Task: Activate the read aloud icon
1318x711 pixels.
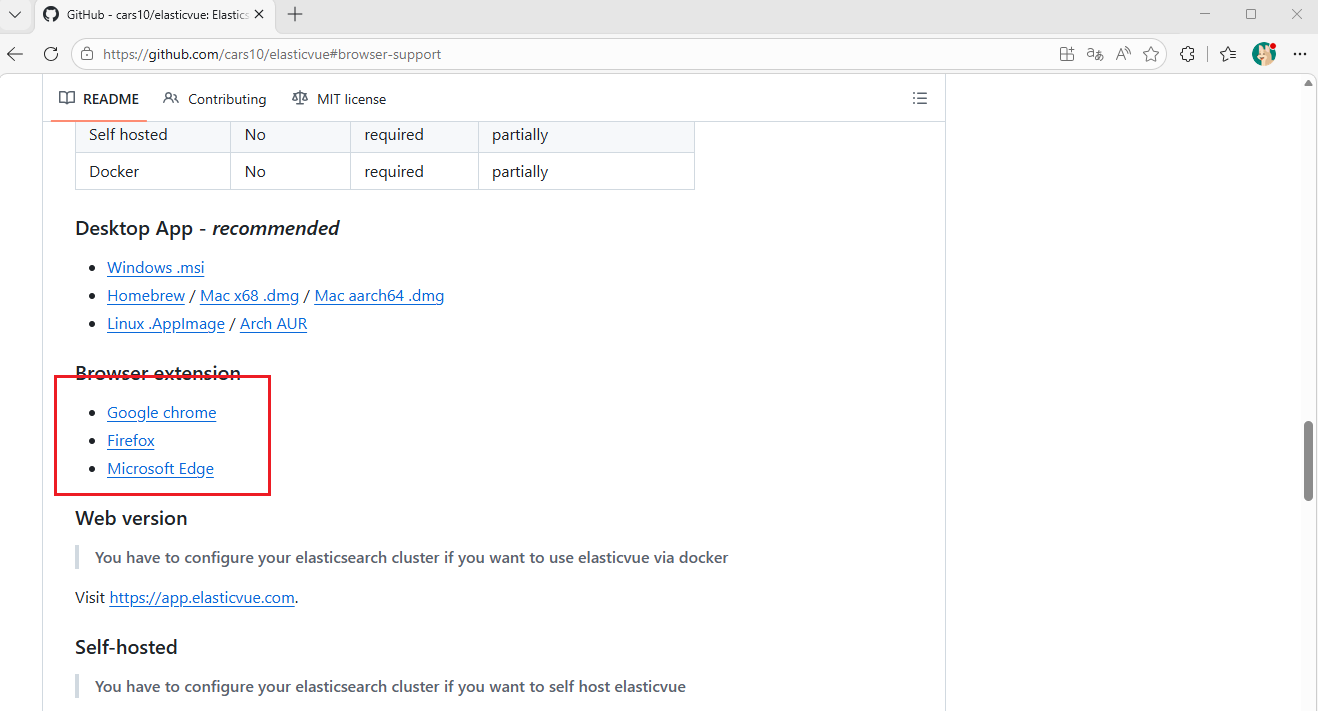Action: click(1123, 54)
